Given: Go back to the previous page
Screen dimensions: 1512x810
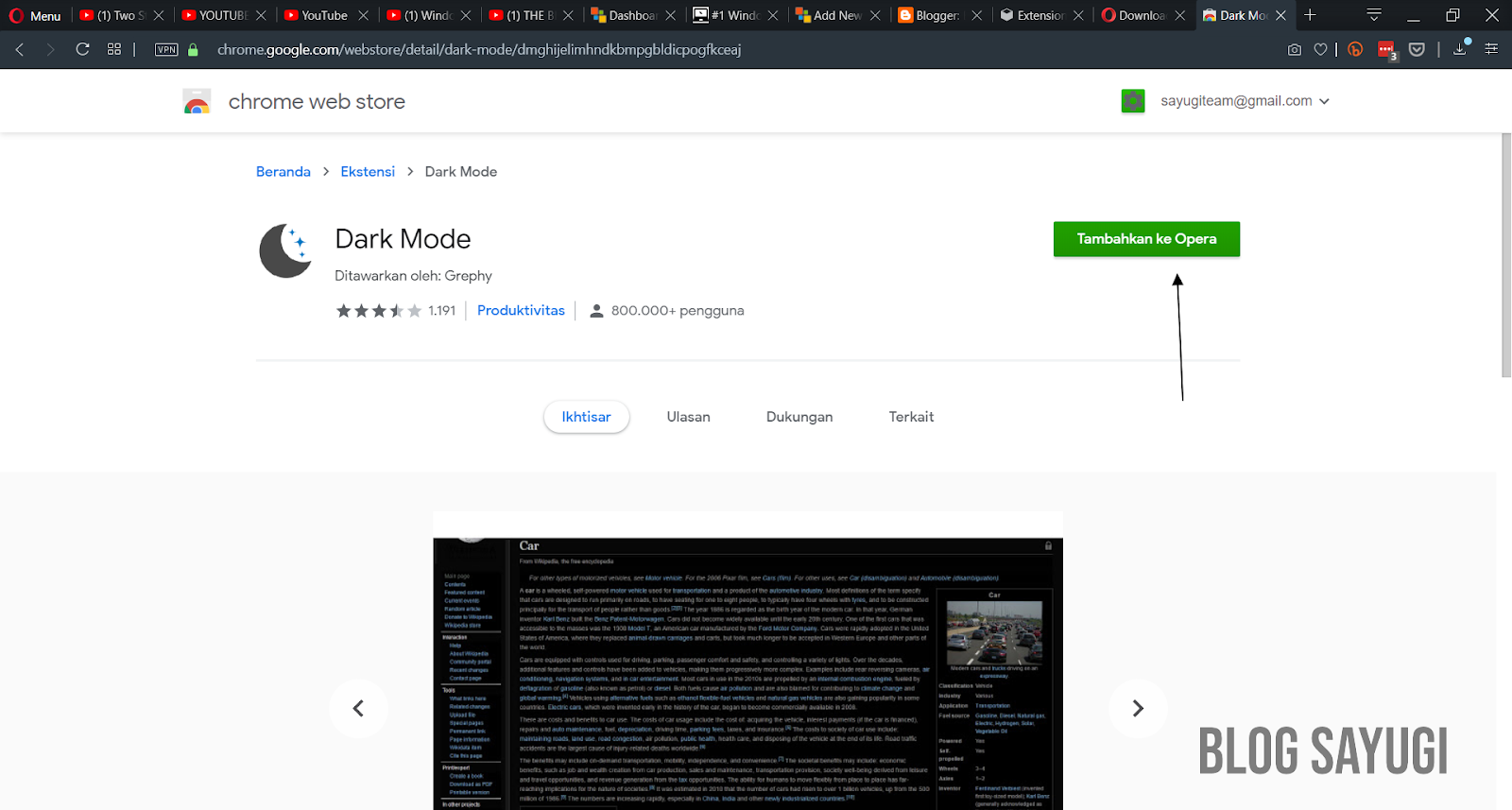Looking at the screenshot, I should point(20,49).
